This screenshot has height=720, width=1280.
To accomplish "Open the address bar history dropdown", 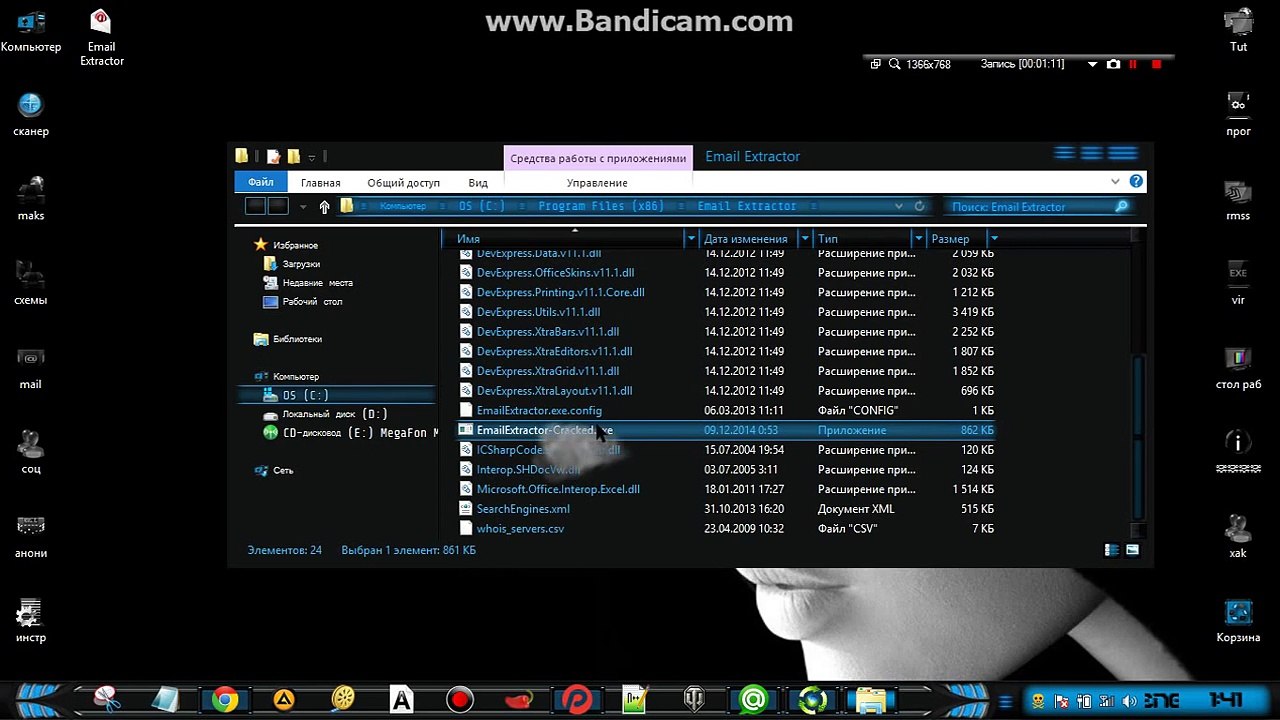I will pos(901,206).
